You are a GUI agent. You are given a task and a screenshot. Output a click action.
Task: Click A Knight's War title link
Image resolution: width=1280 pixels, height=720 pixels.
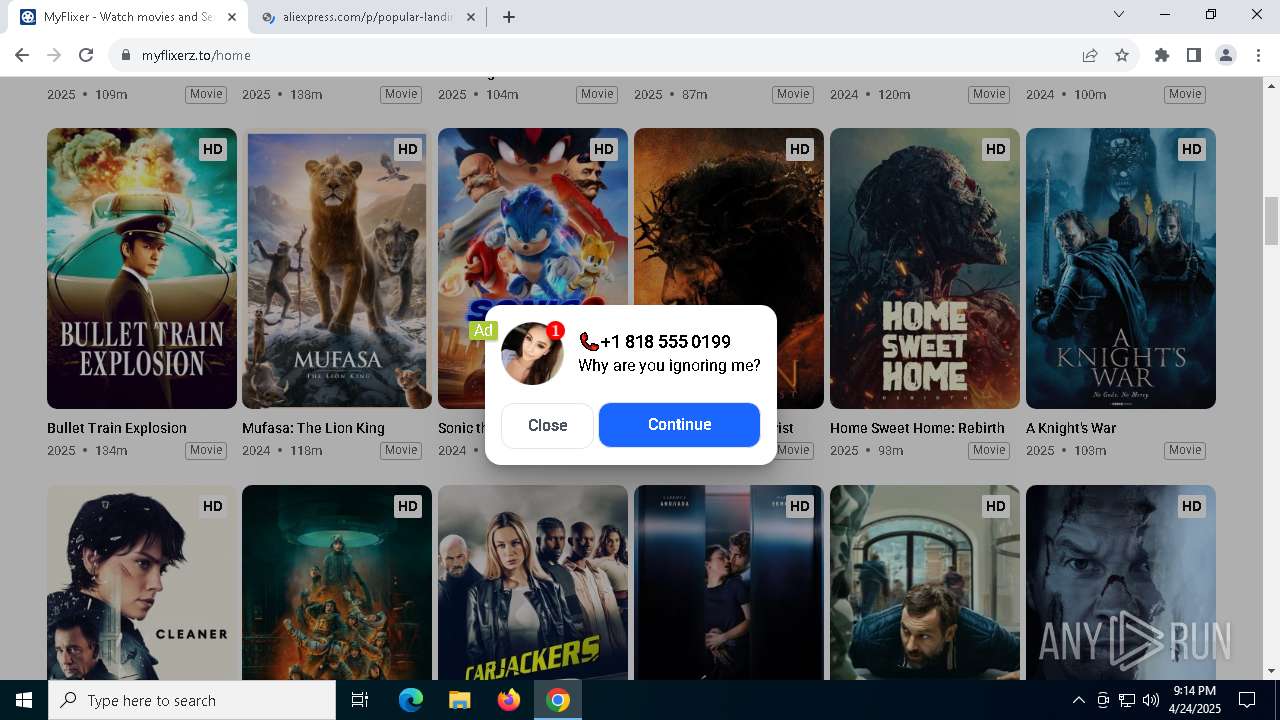(1071, 428)
